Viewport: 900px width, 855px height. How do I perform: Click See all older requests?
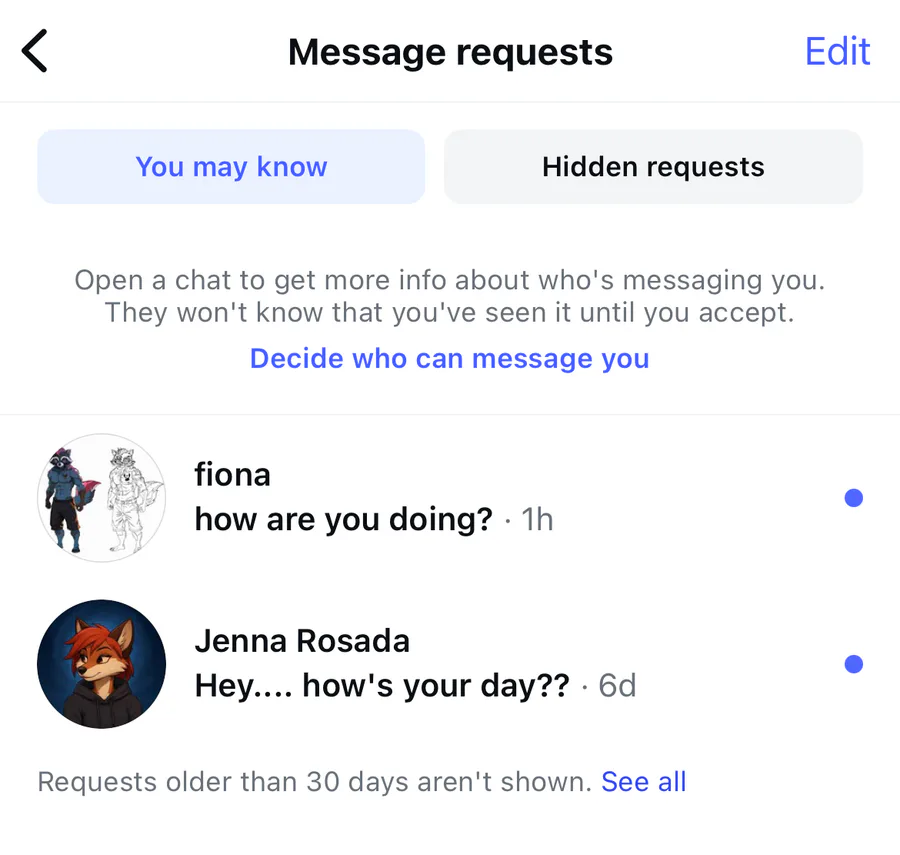(x=643, y=781)
